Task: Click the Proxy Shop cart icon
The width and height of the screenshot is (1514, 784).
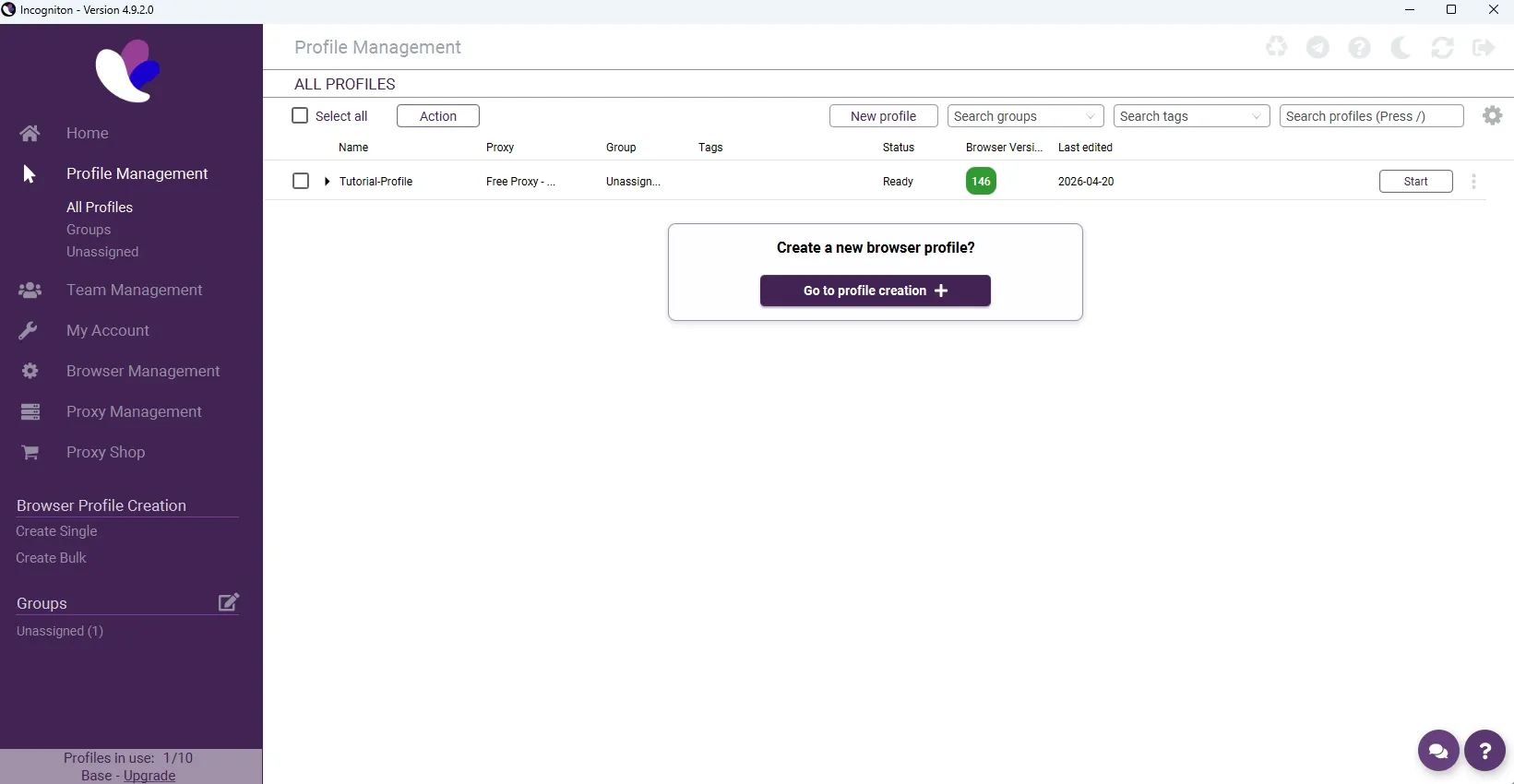Action: pos(30,452)
